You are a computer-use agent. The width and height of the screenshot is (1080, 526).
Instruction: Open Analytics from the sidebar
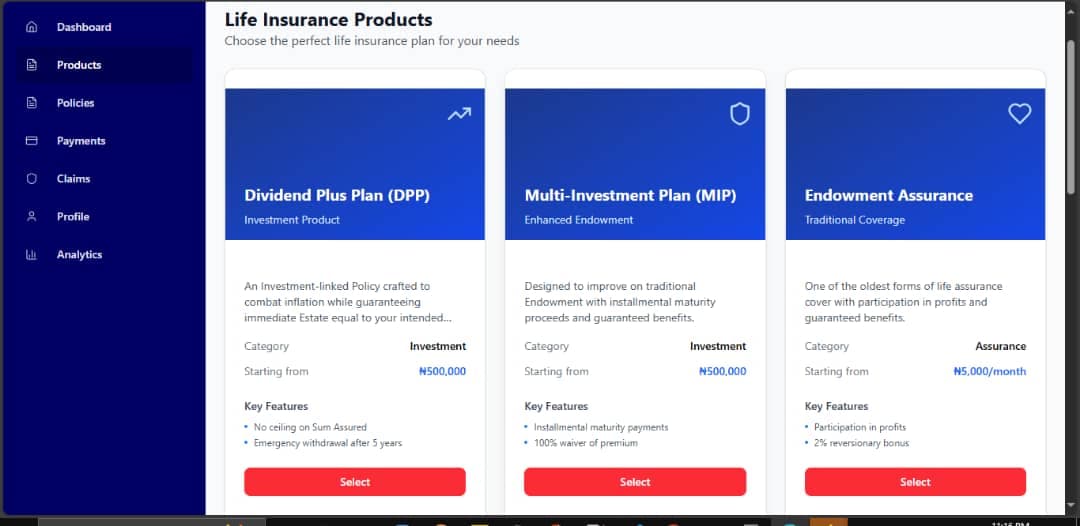click(x=79, y=255)
